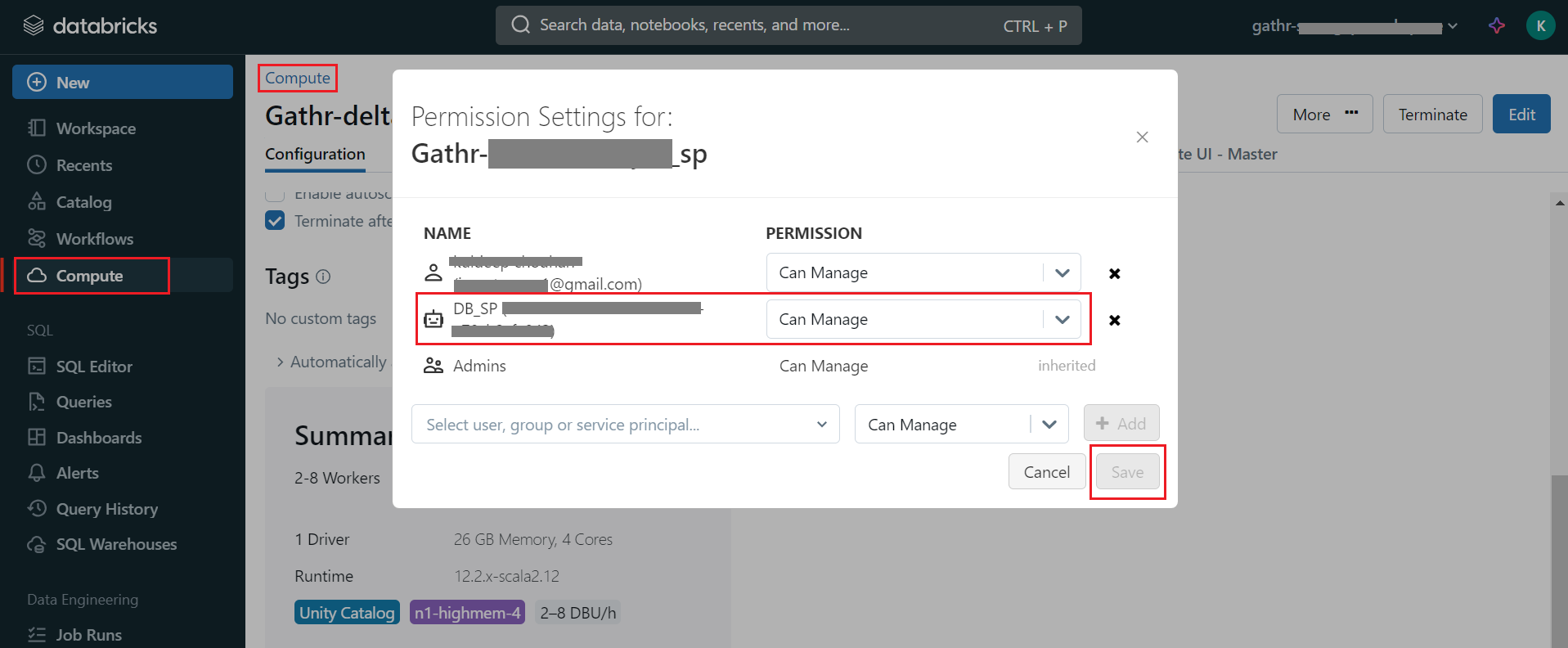This screenshot has width=1568, height=648.
Task: Click the 26 GB Memory, 4 Cores text
Action: [533, 539]
